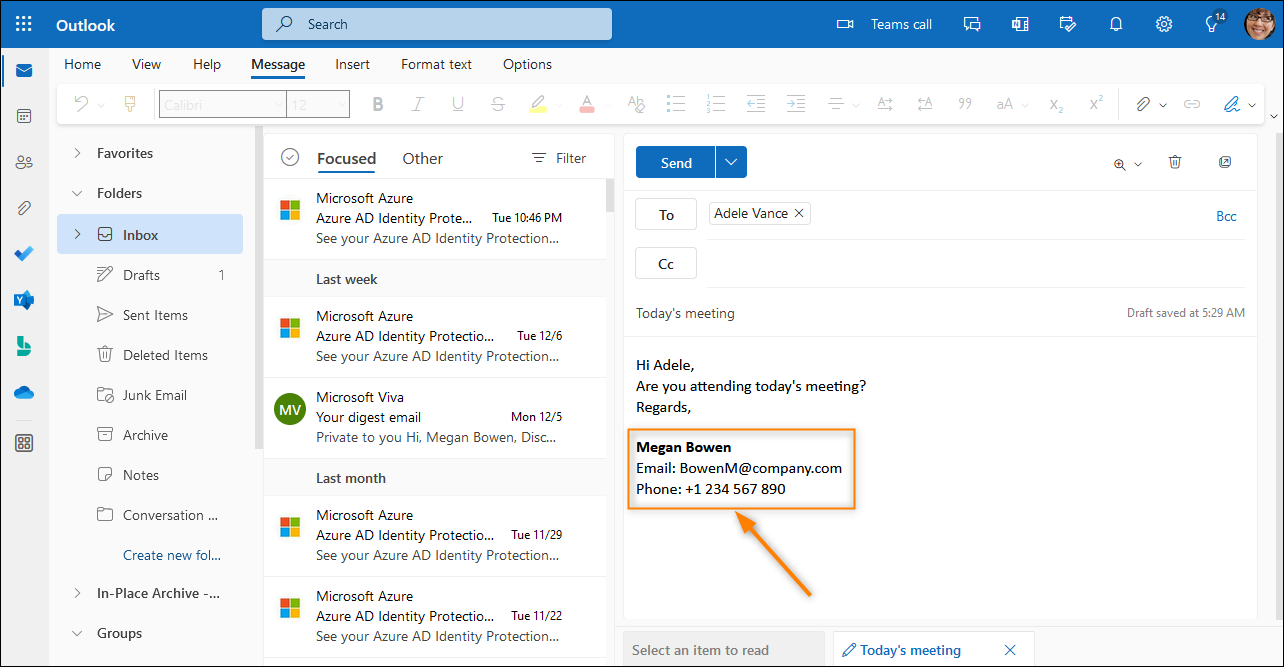Viewport: 1284px width, 667px height.
Task: Open the Options ribbon tab
Action: pos(527,64)
